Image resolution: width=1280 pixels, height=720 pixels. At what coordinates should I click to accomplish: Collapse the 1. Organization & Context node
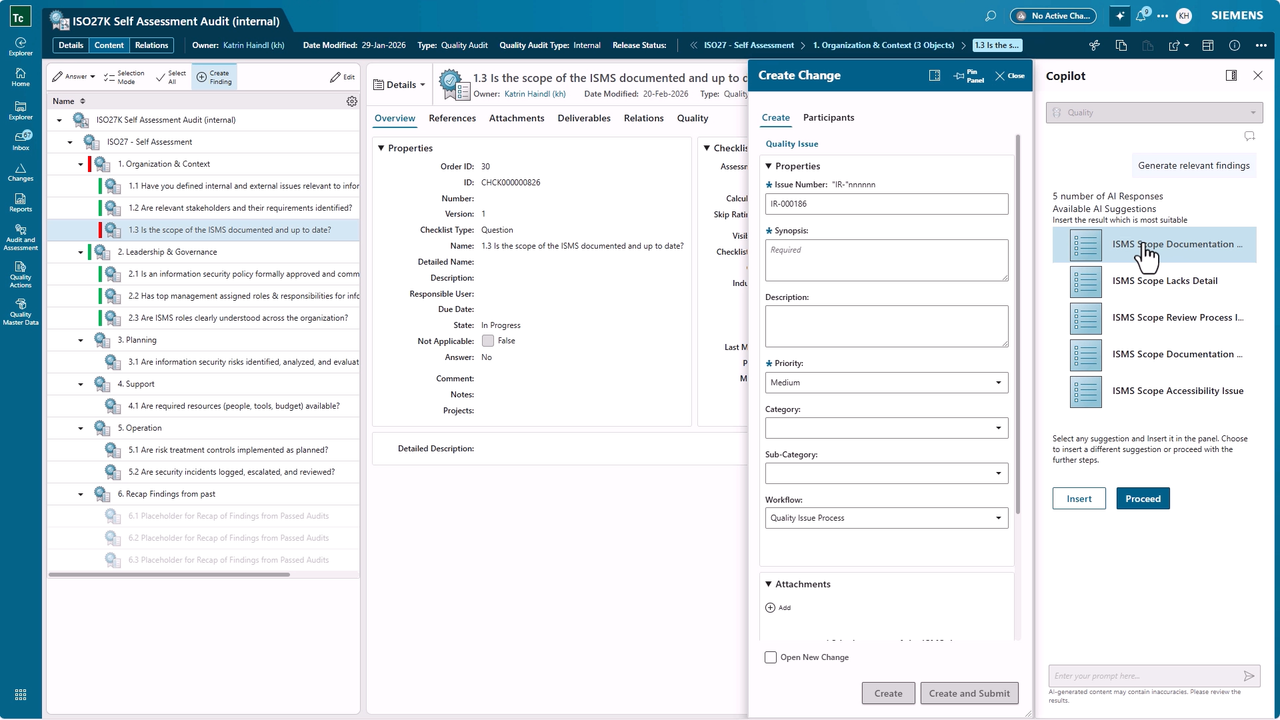point(81,164)
